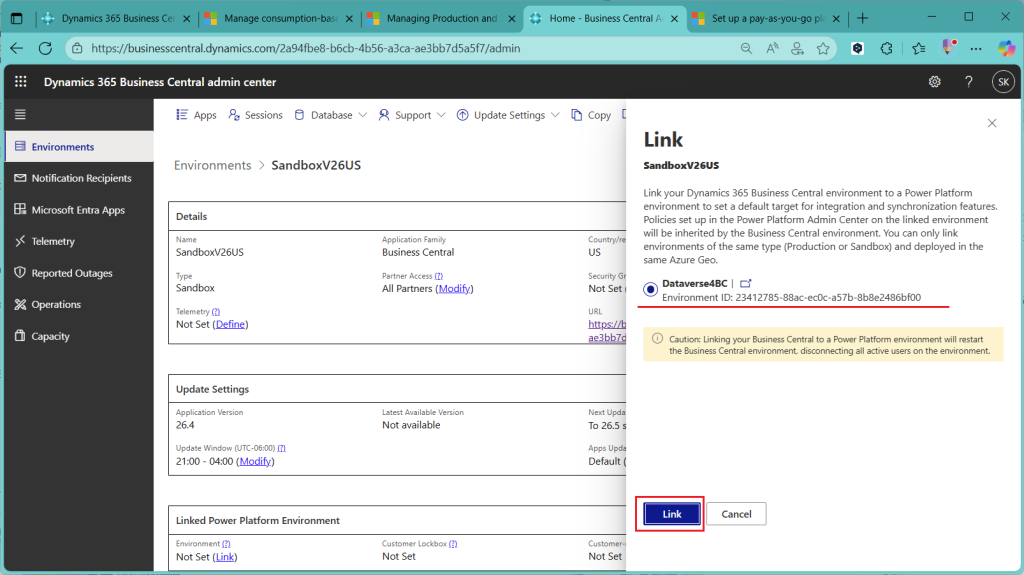Close the Home - Business Central tab

[674, 19]
